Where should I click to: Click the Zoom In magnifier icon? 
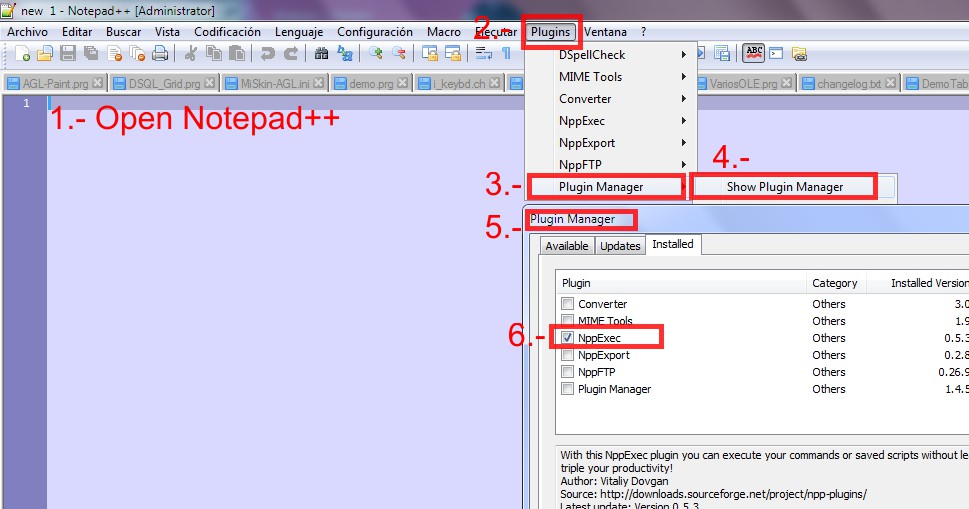[x=375, y=54]
